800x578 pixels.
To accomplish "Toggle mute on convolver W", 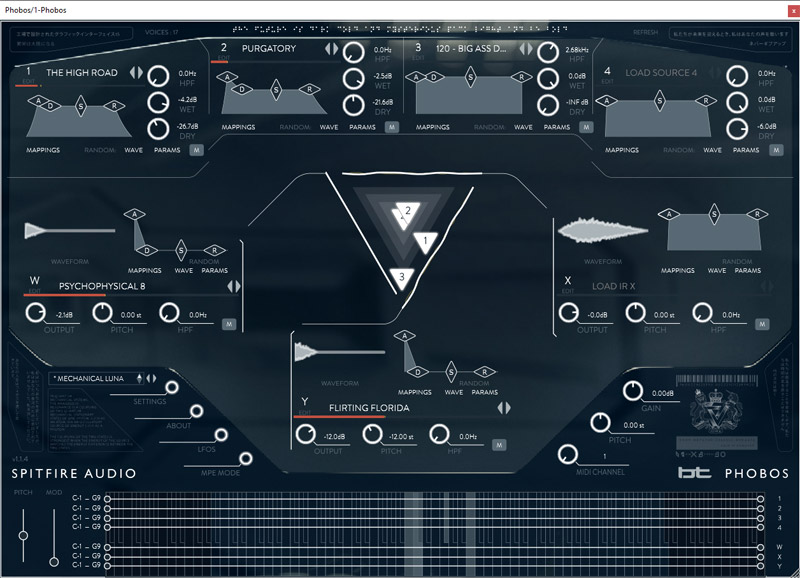I will (x=229, y=324).
